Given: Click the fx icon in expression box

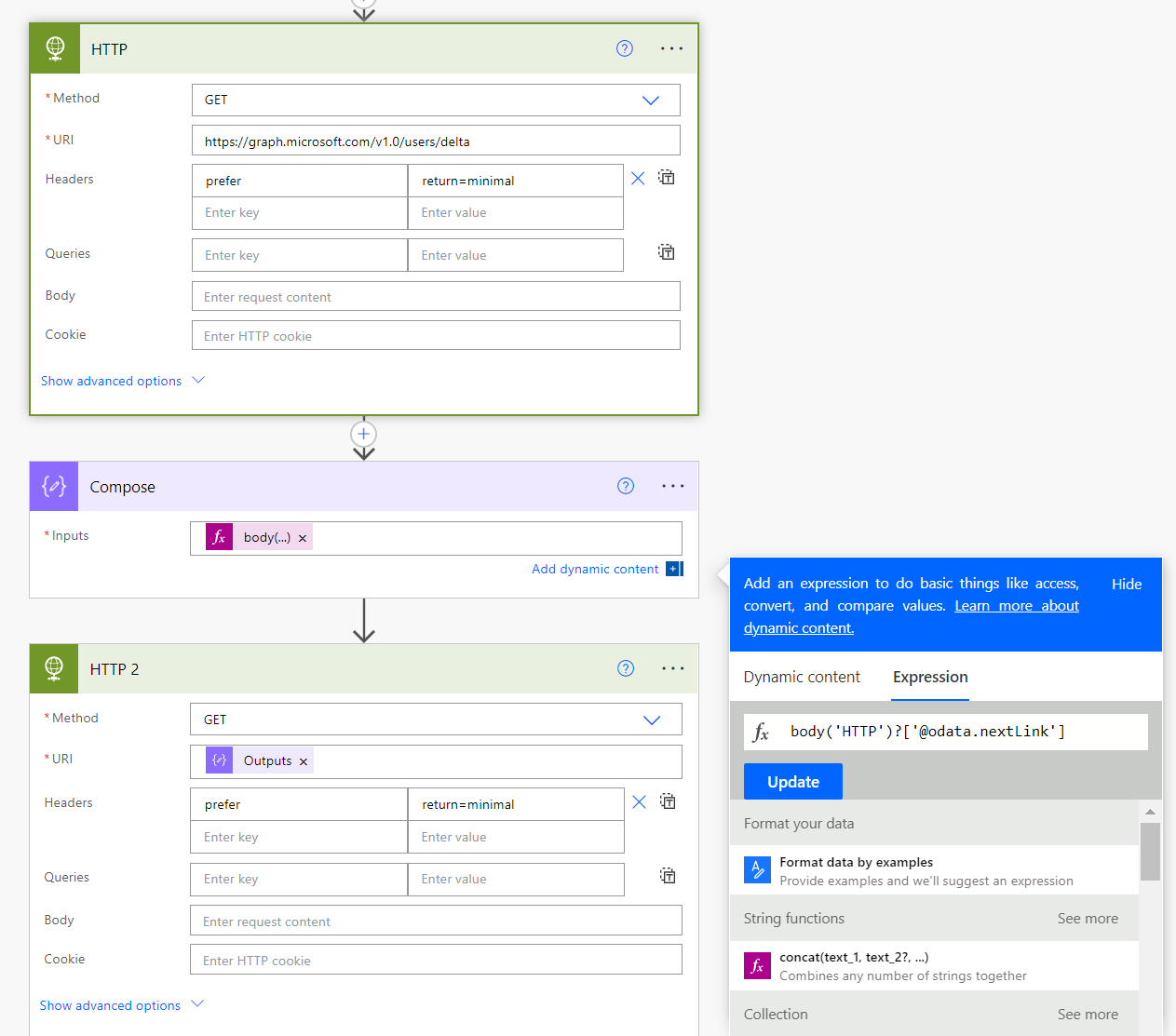Looking at the screenshot, I should tap(761, 732).
